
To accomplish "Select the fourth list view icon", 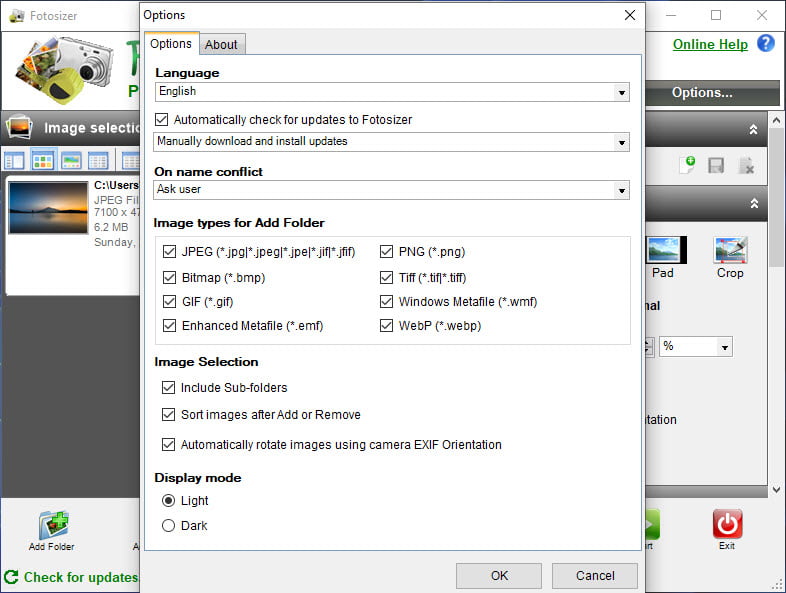I will pyautogui.click(x=98, y=161).
